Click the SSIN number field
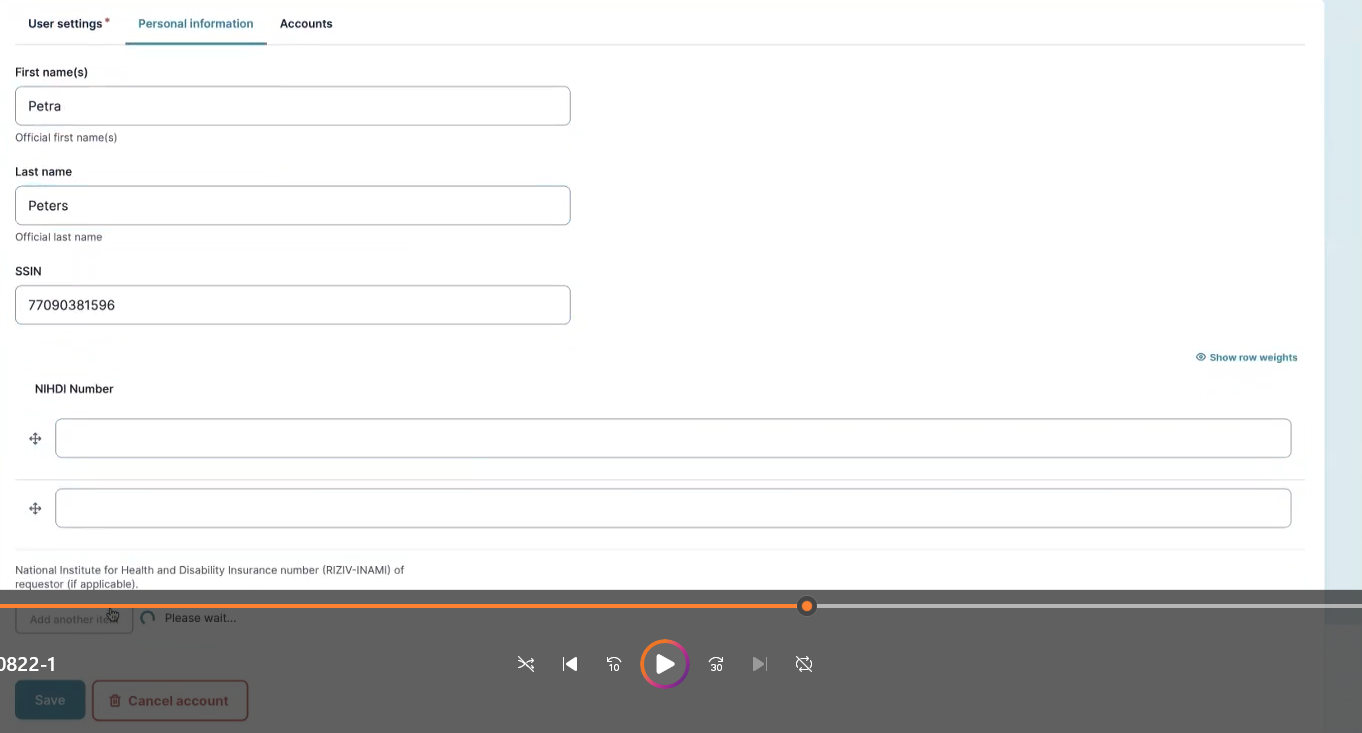Viewport: 1362px width, 733px height. pyautogui.click(x=292, y=305)
